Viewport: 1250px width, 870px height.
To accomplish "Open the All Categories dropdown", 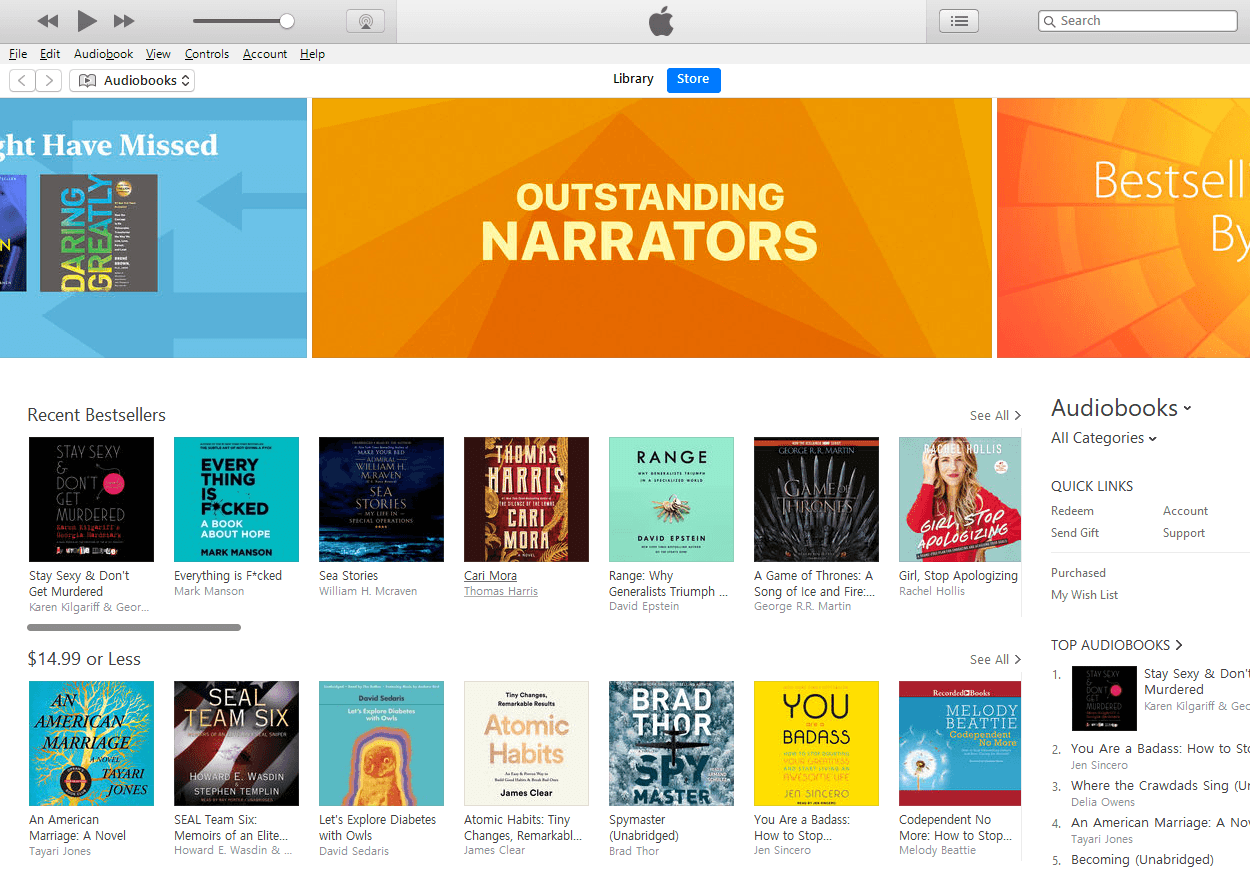I will pyautogui.click(x=1103, y=438).
